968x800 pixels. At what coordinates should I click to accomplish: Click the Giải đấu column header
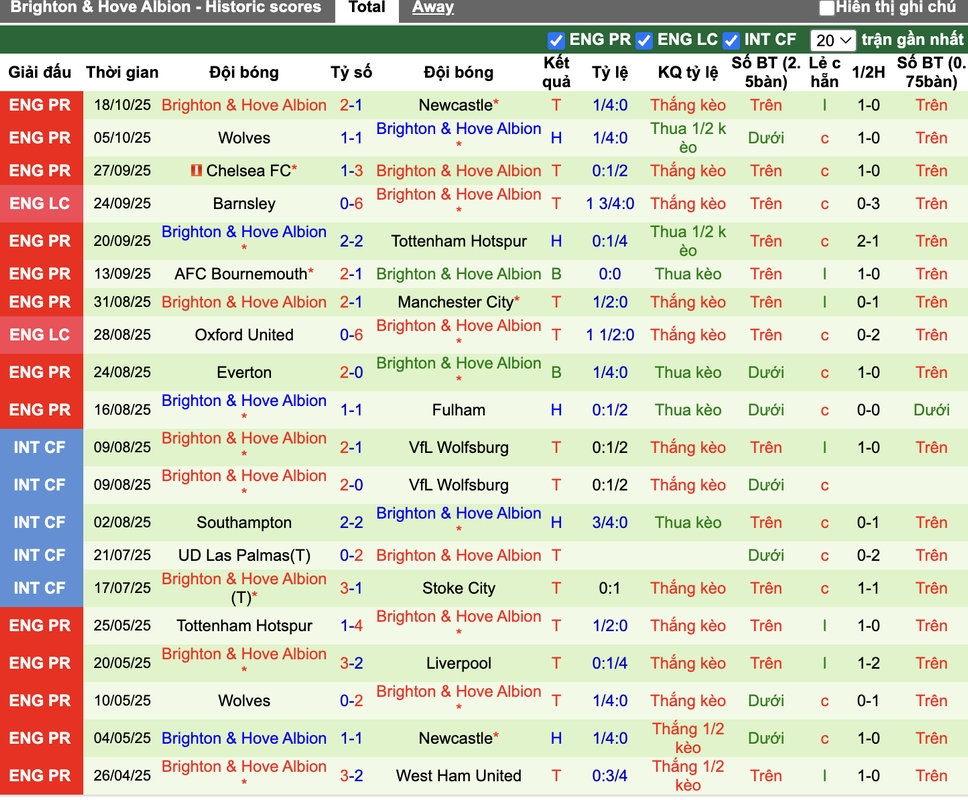(40, 72)
